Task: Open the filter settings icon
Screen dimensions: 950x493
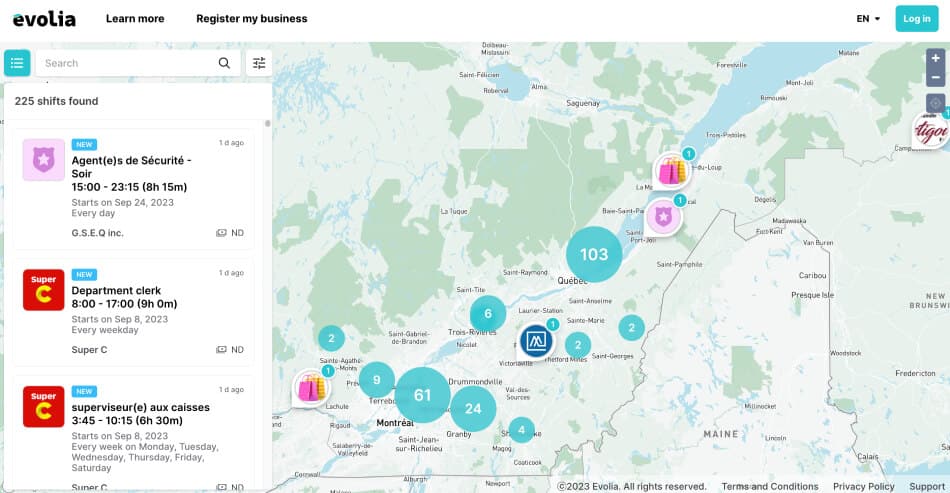Action: tap(259, 63)
